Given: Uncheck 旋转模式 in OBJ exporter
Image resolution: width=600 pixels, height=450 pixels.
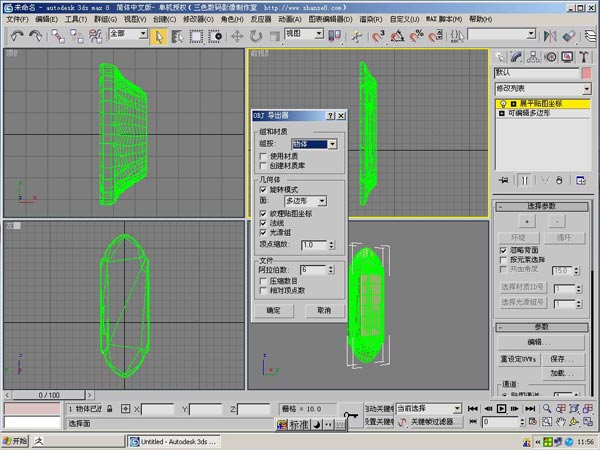Looking at the screenshot, I should coord(263,189).
